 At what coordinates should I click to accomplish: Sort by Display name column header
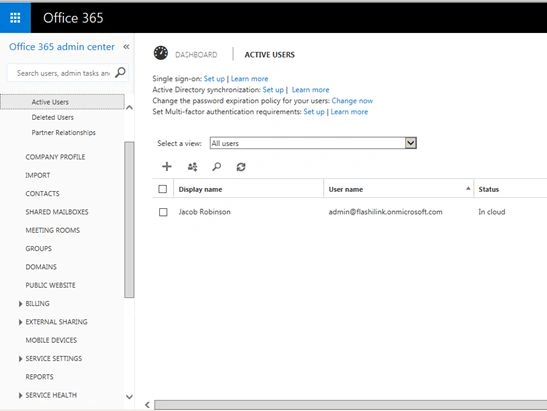click(200, 189)
